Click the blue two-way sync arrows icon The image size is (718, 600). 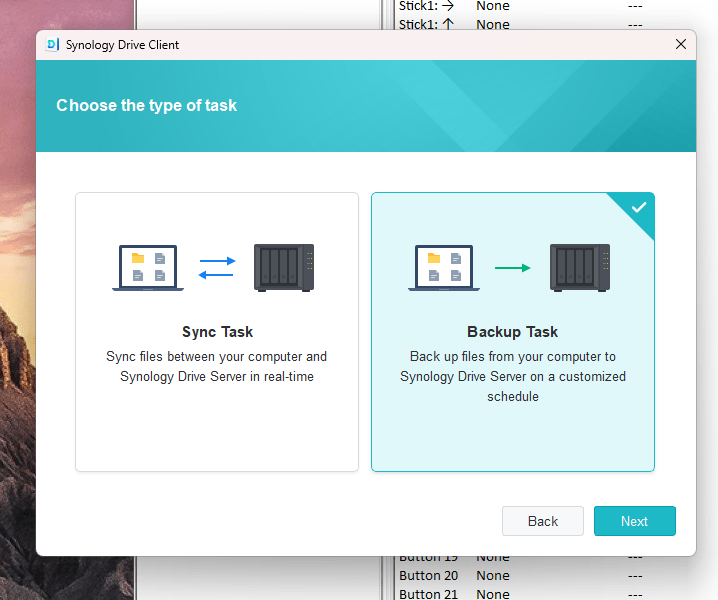pos(217,268)
